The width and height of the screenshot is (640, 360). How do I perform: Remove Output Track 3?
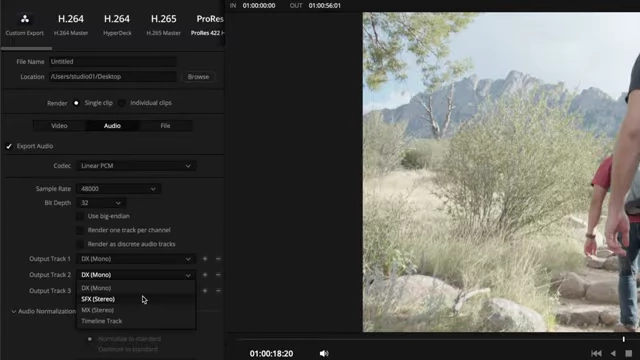coord(218,291)
